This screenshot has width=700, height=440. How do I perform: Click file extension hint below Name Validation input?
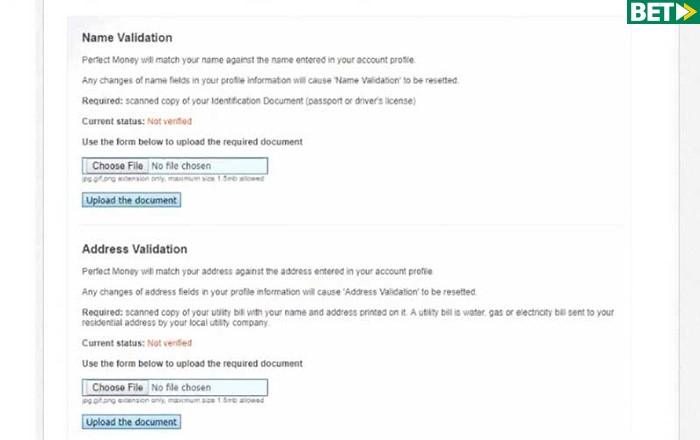point(172,180)
